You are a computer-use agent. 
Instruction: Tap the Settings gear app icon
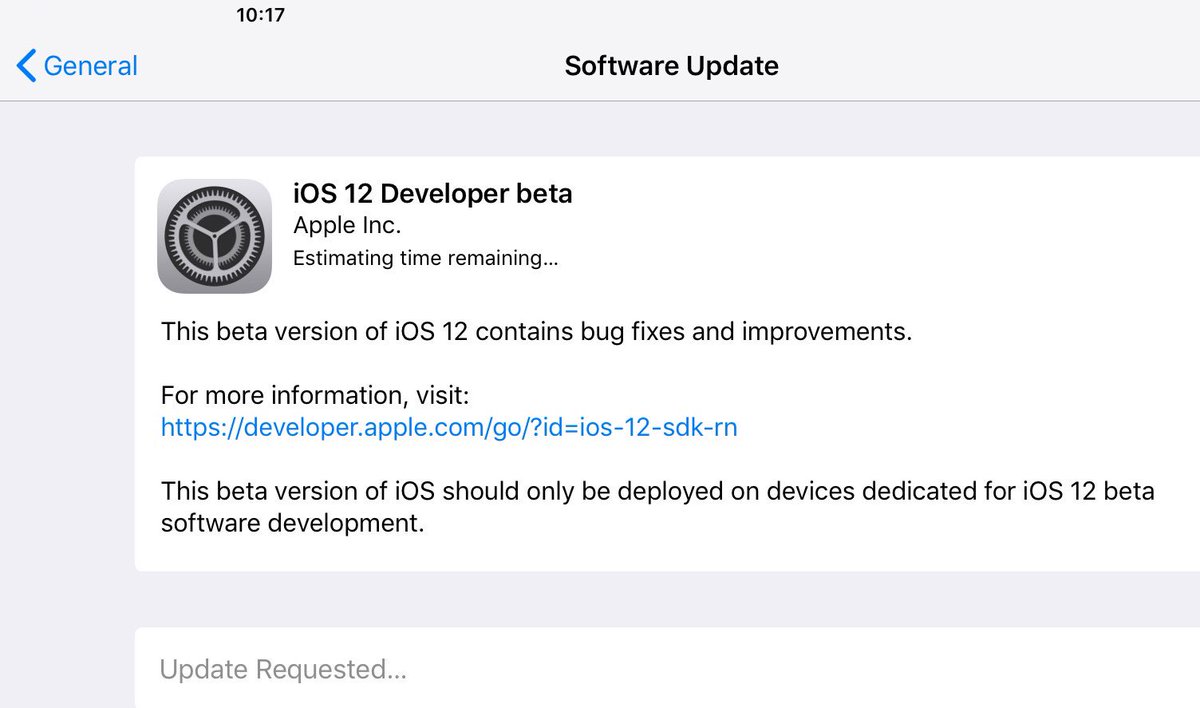pos(215,236)
